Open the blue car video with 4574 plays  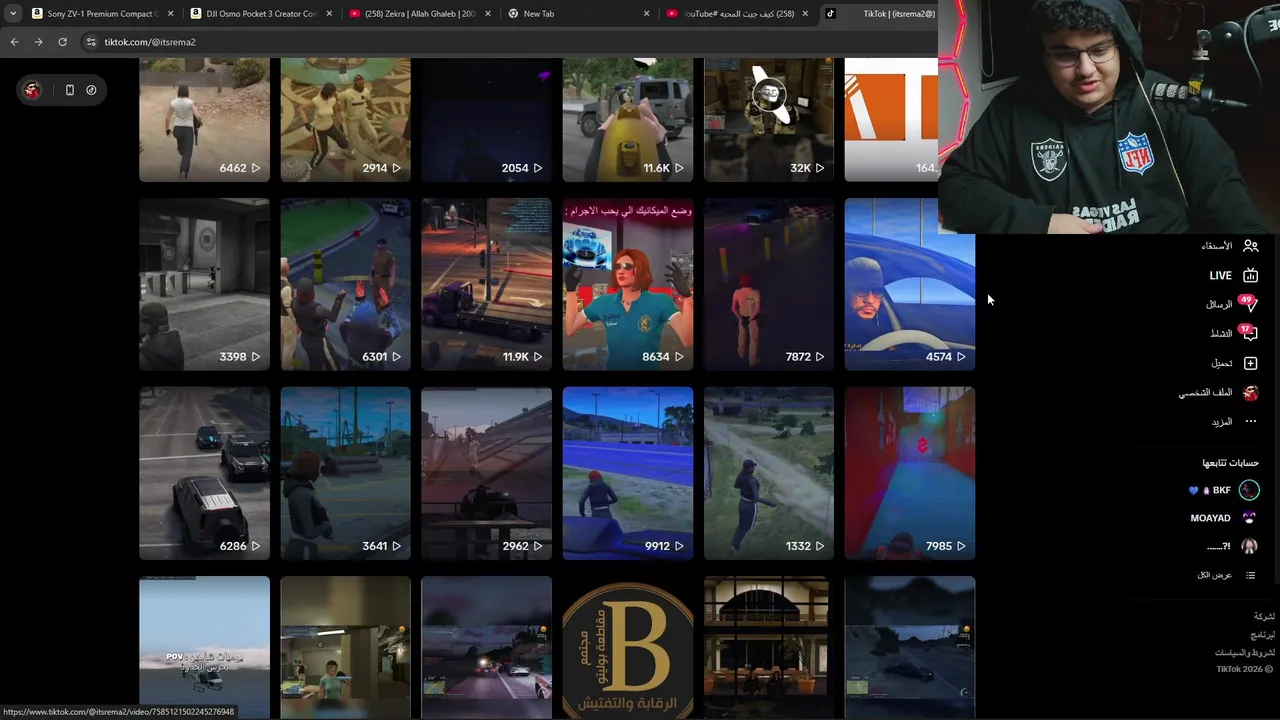click(909, 284)
